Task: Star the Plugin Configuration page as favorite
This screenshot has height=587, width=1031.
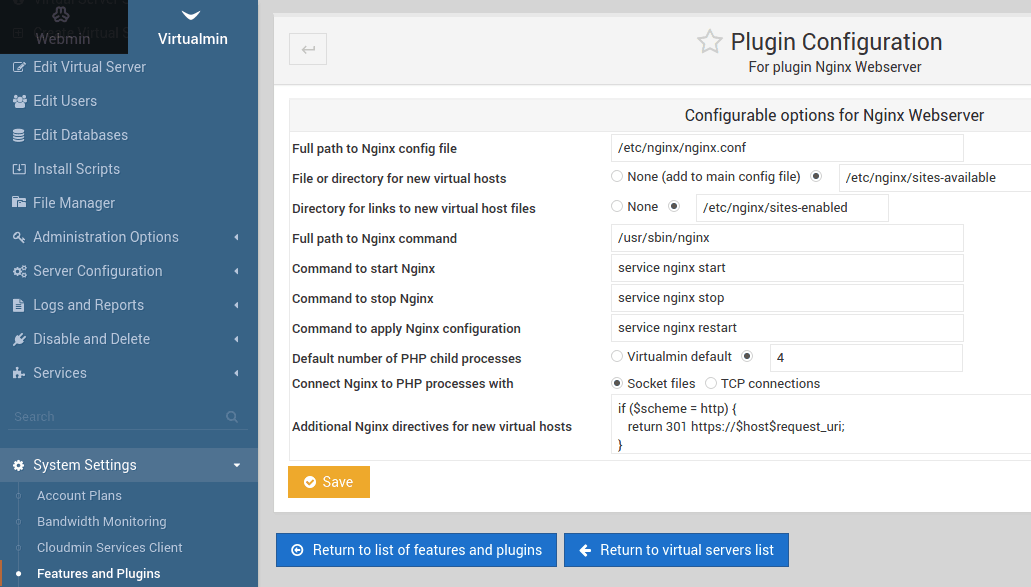Action: coord(710,42)
